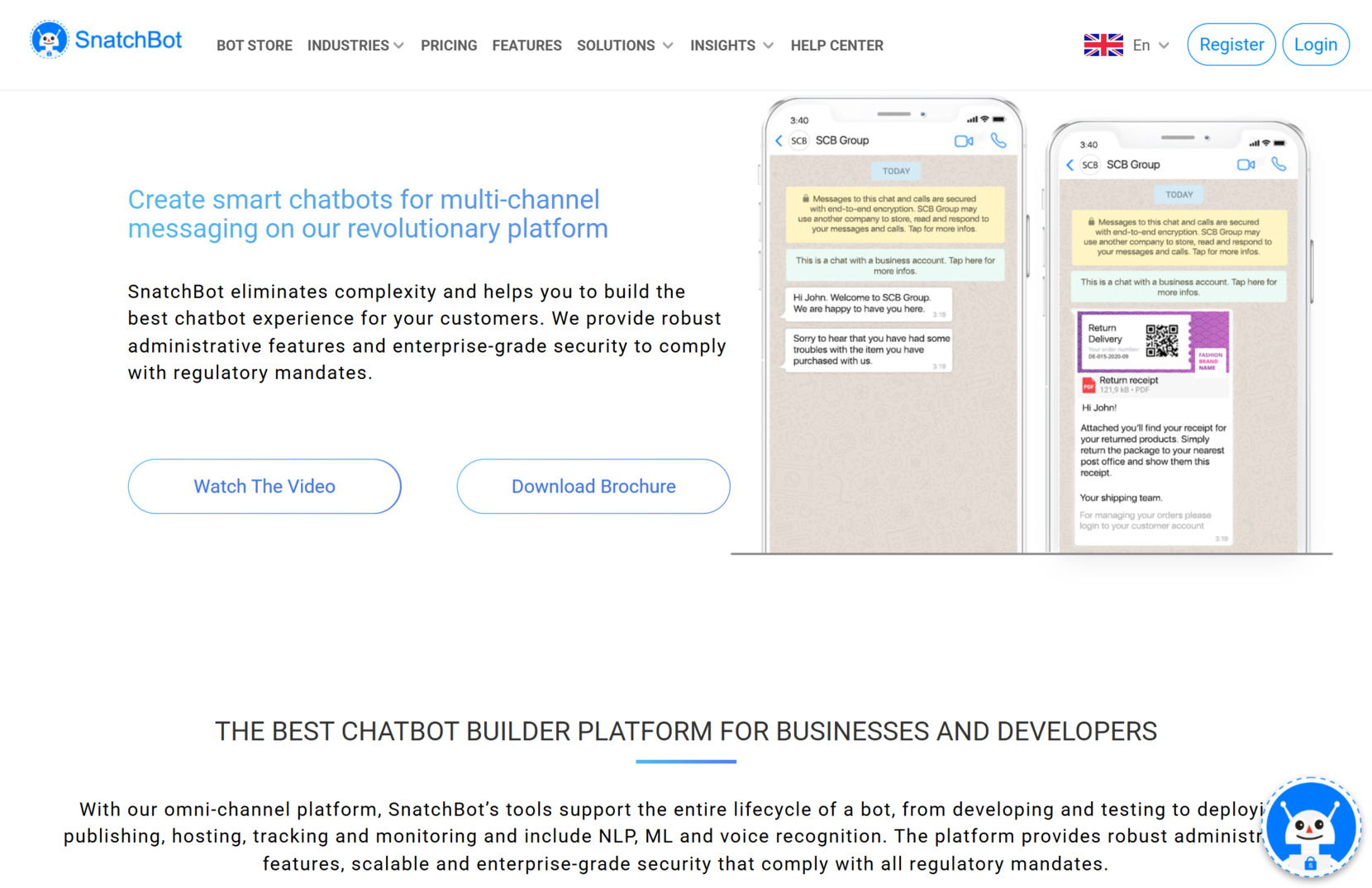Image resolution: width=1372 pixels, height=888 pixels.
Task: Click the Watch The Video button
Action: pyautogui.click(x=264, y=487)
